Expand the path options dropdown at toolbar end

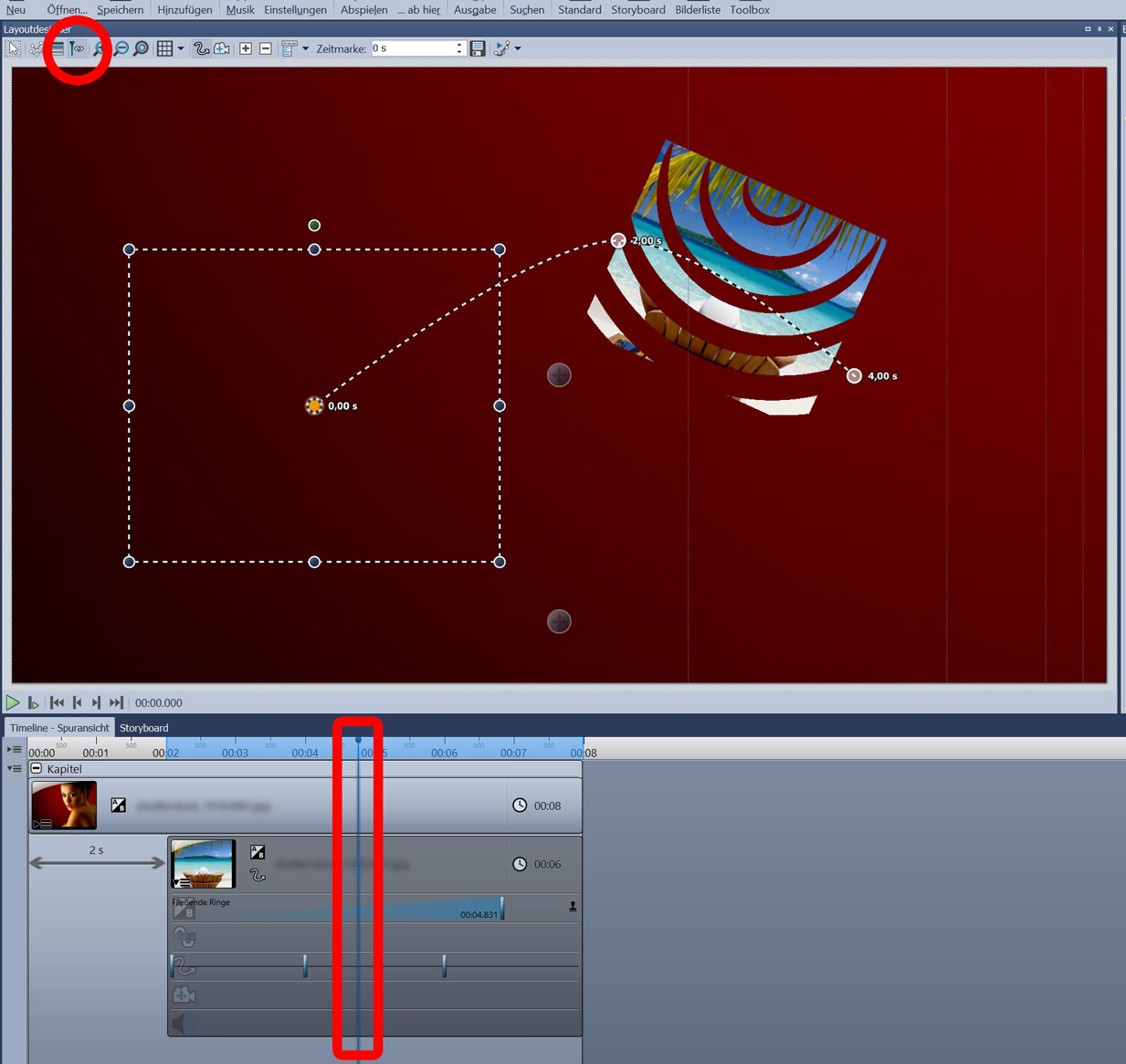point(518,48)
